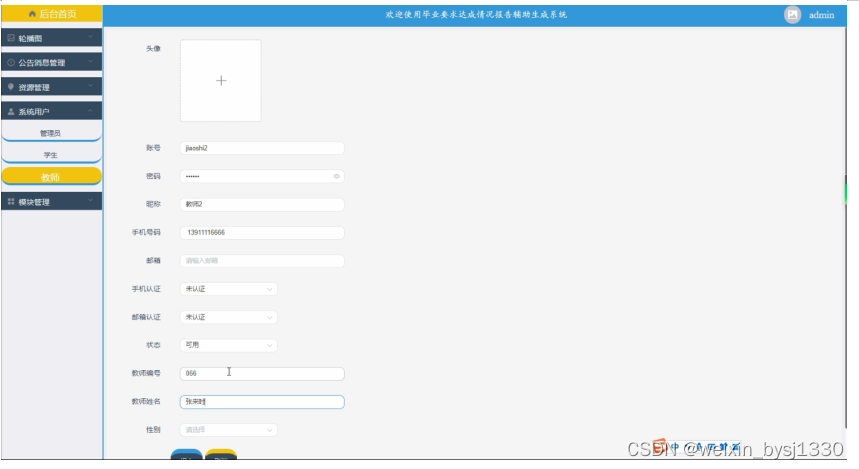Open the 后台首页 home link
859x469 pixels.
pyautogui.click(x=51, y=14)
